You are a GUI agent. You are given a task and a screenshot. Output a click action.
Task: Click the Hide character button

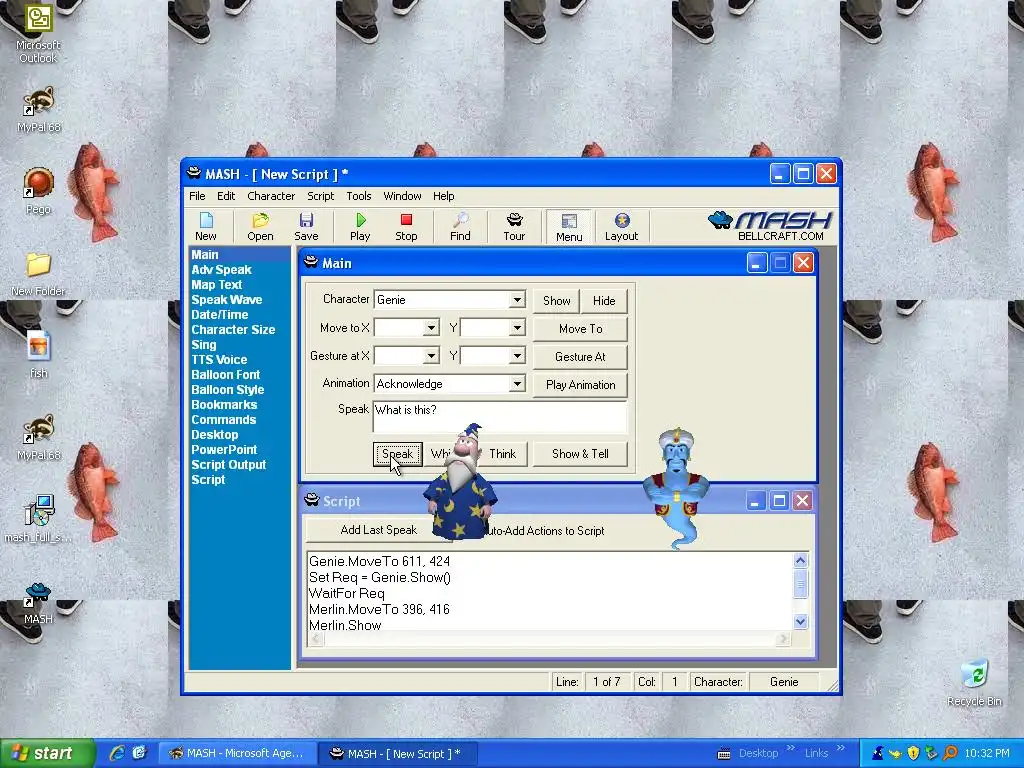coord(604,300)
